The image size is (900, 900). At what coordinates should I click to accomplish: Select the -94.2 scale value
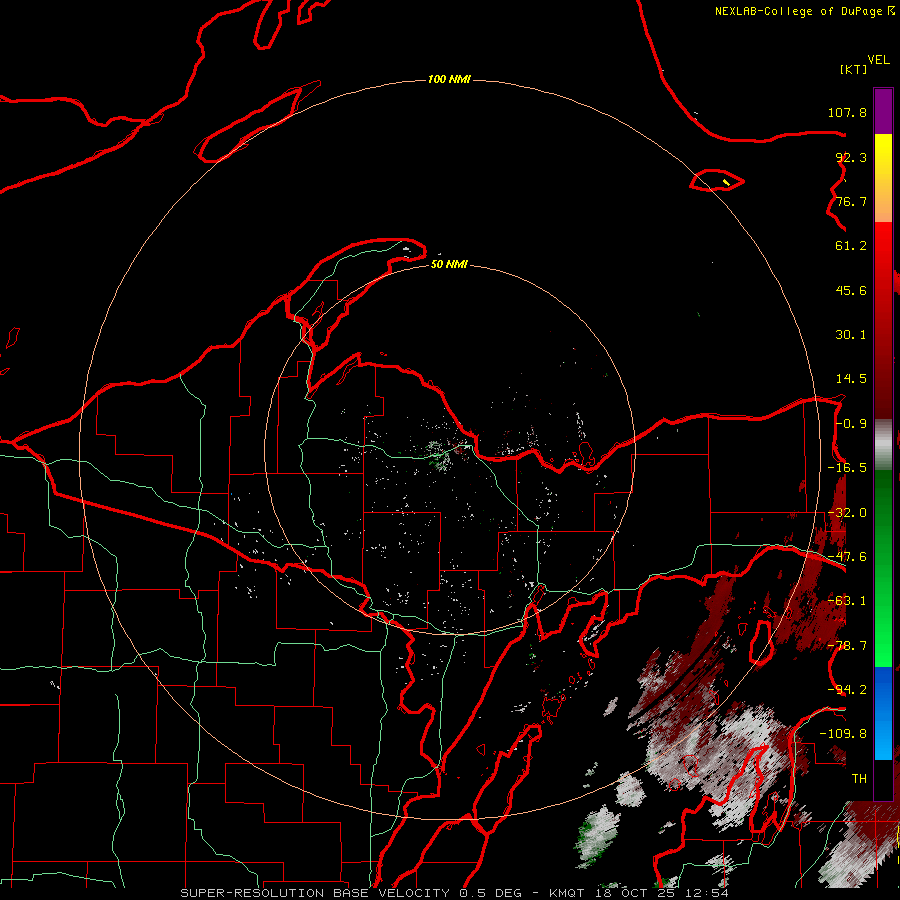(847, 689)
